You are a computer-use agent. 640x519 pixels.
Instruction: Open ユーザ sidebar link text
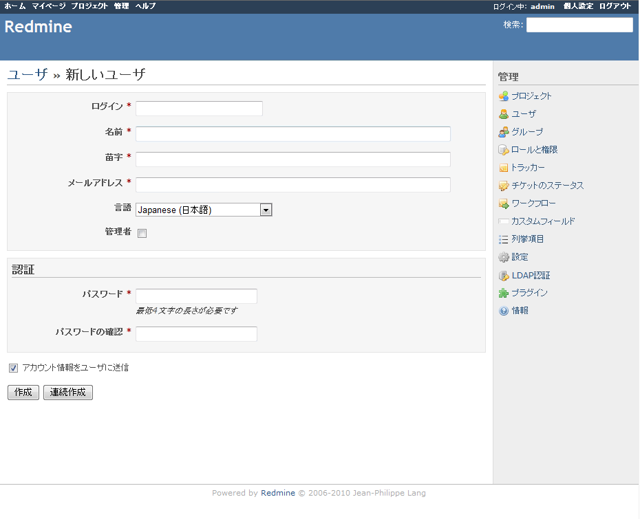523,114
